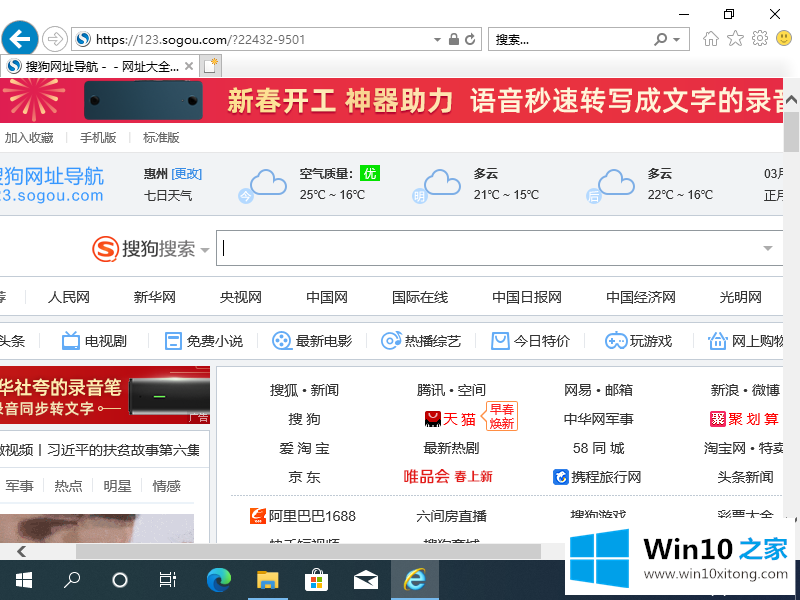
Task: Click the 今日特价 bag icon
Action: [500, 341]
